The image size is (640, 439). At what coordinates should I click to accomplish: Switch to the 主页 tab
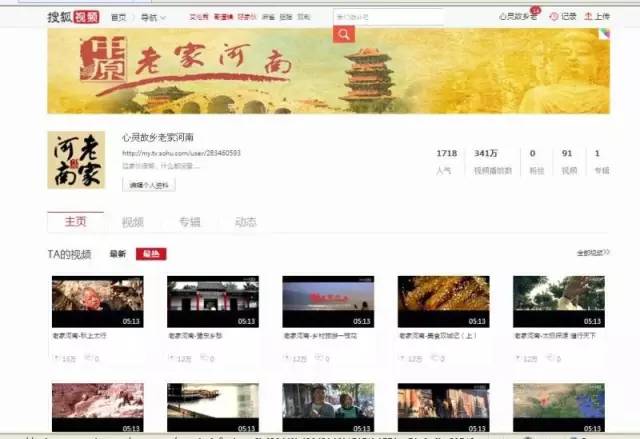(76, 222)
